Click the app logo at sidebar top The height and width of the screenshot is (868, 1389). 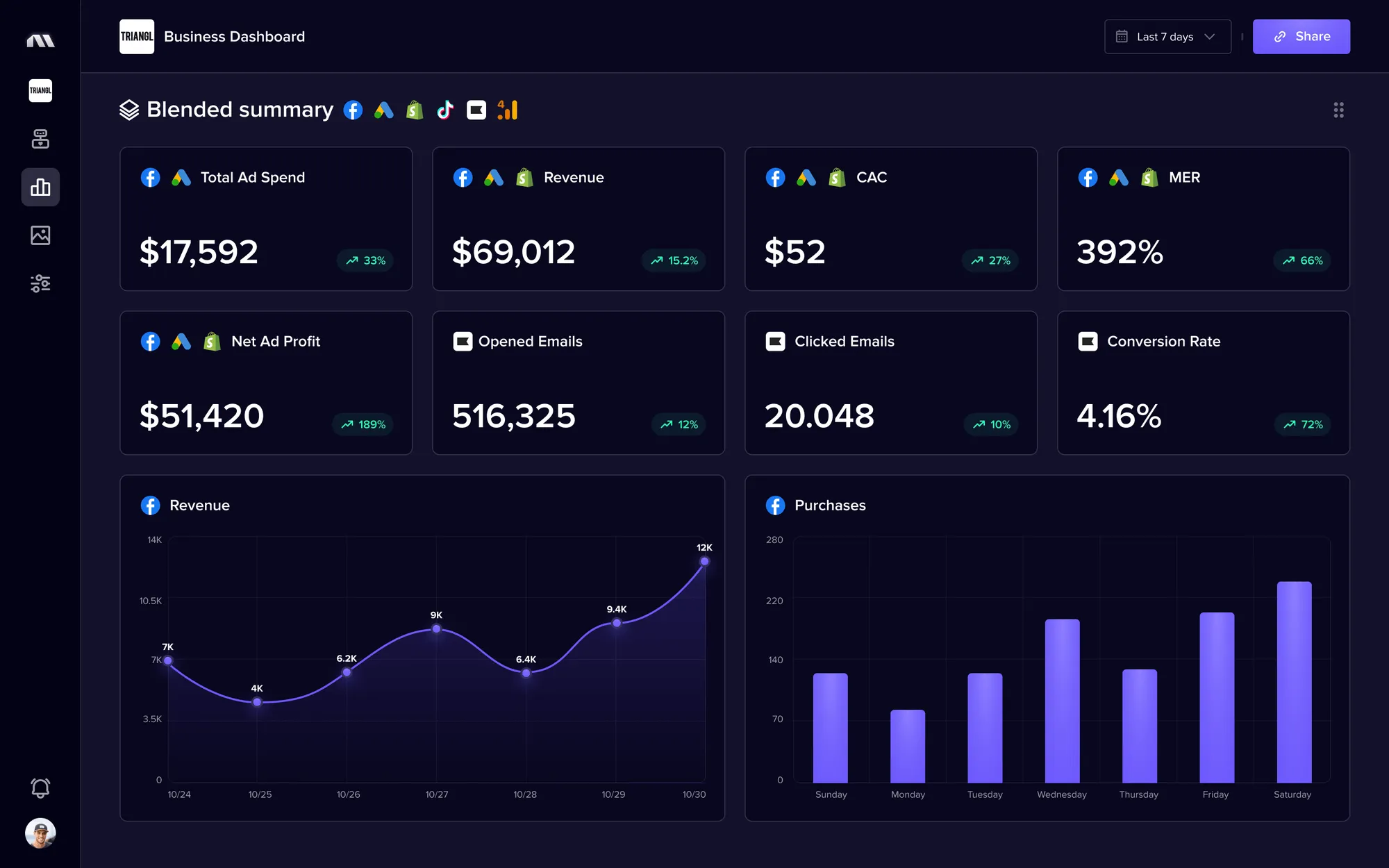(40, 40)
